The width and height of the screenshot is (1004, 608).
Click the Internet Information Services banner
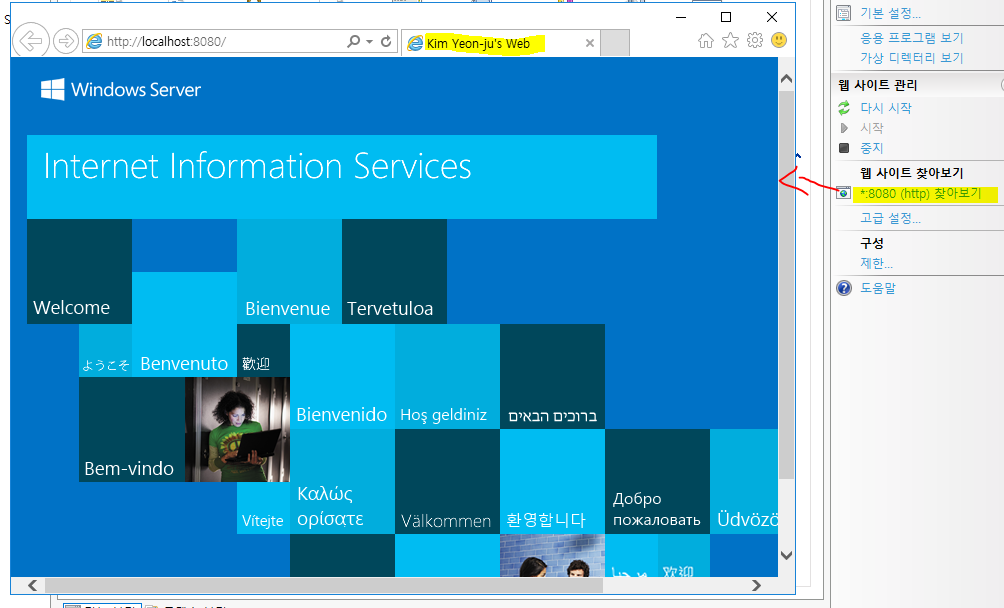pos(342,177)
